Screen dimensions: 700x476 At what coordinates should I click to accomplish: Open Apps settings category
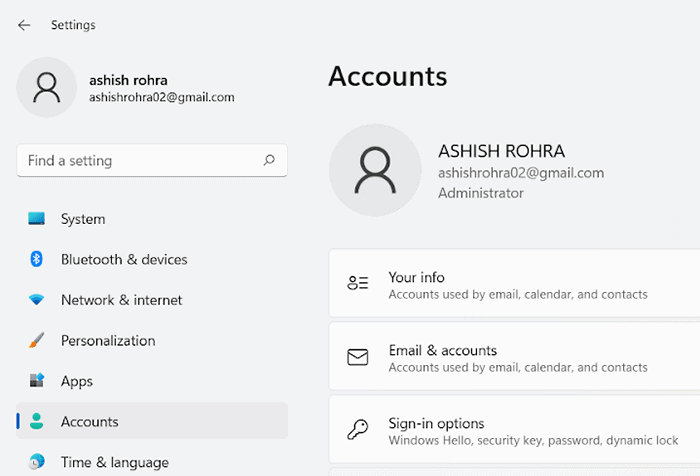coord(152,381)
